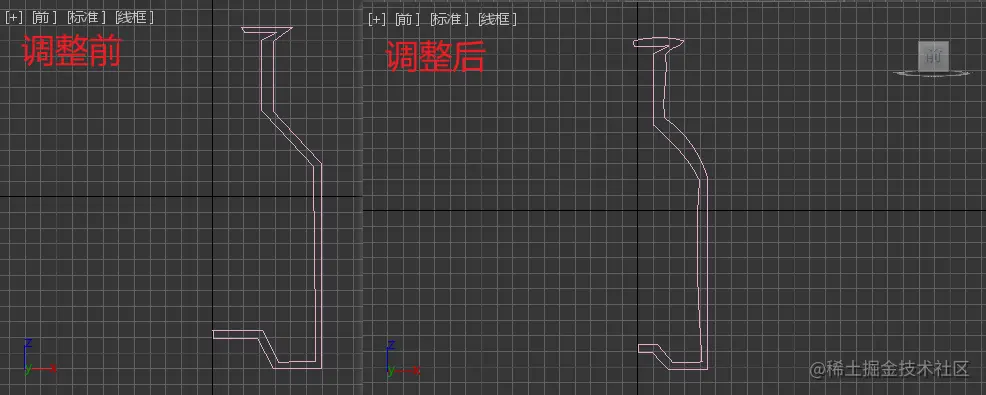Image resolution: width=986 pixels, height=395 pixels.
Task: Open the 线框 display menu in right viewport
Action: pyautogui.click(x=497, y=19)
